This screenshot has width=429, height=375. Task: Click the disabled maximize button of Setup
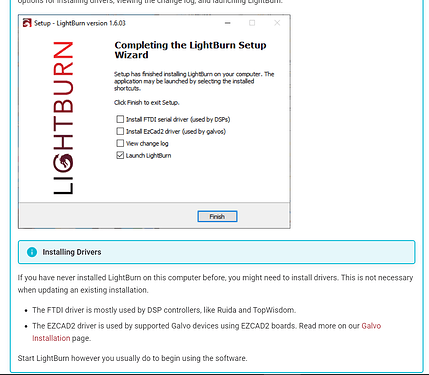(x=252, y=23)
